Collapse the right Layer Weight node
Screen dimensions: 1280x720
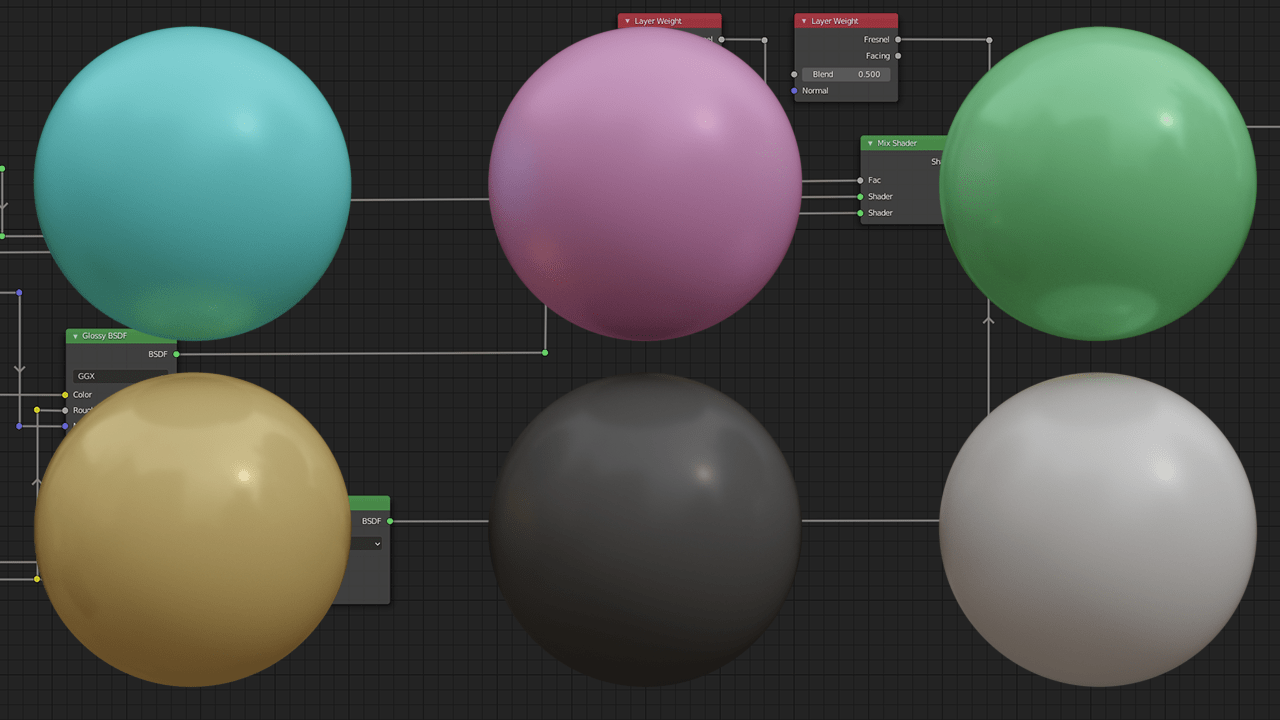pyautogui.click(x=806, y=20)
